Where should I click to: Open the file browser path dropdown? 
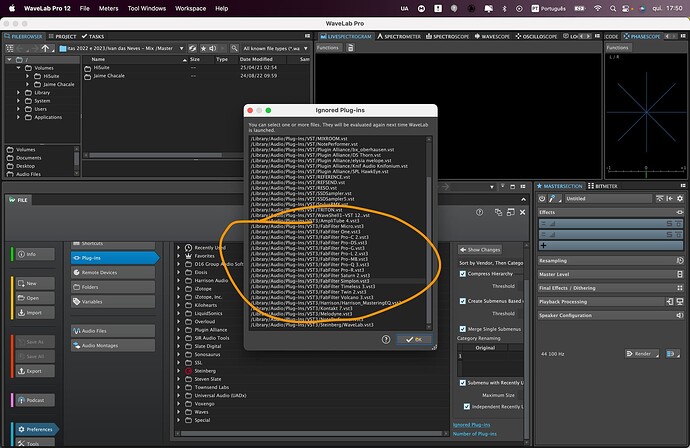click(181, 48)
